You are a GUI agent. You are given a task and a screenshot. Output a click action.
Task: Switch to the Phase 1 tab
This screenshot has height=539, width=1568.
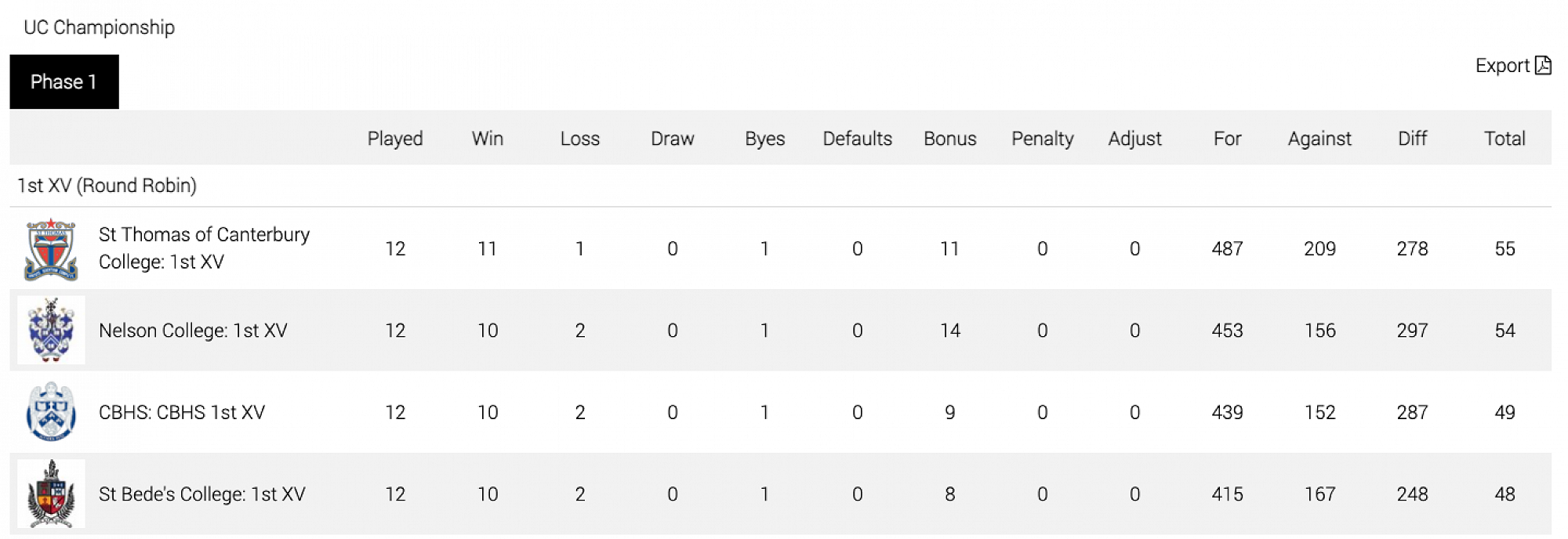coord(64,82)
